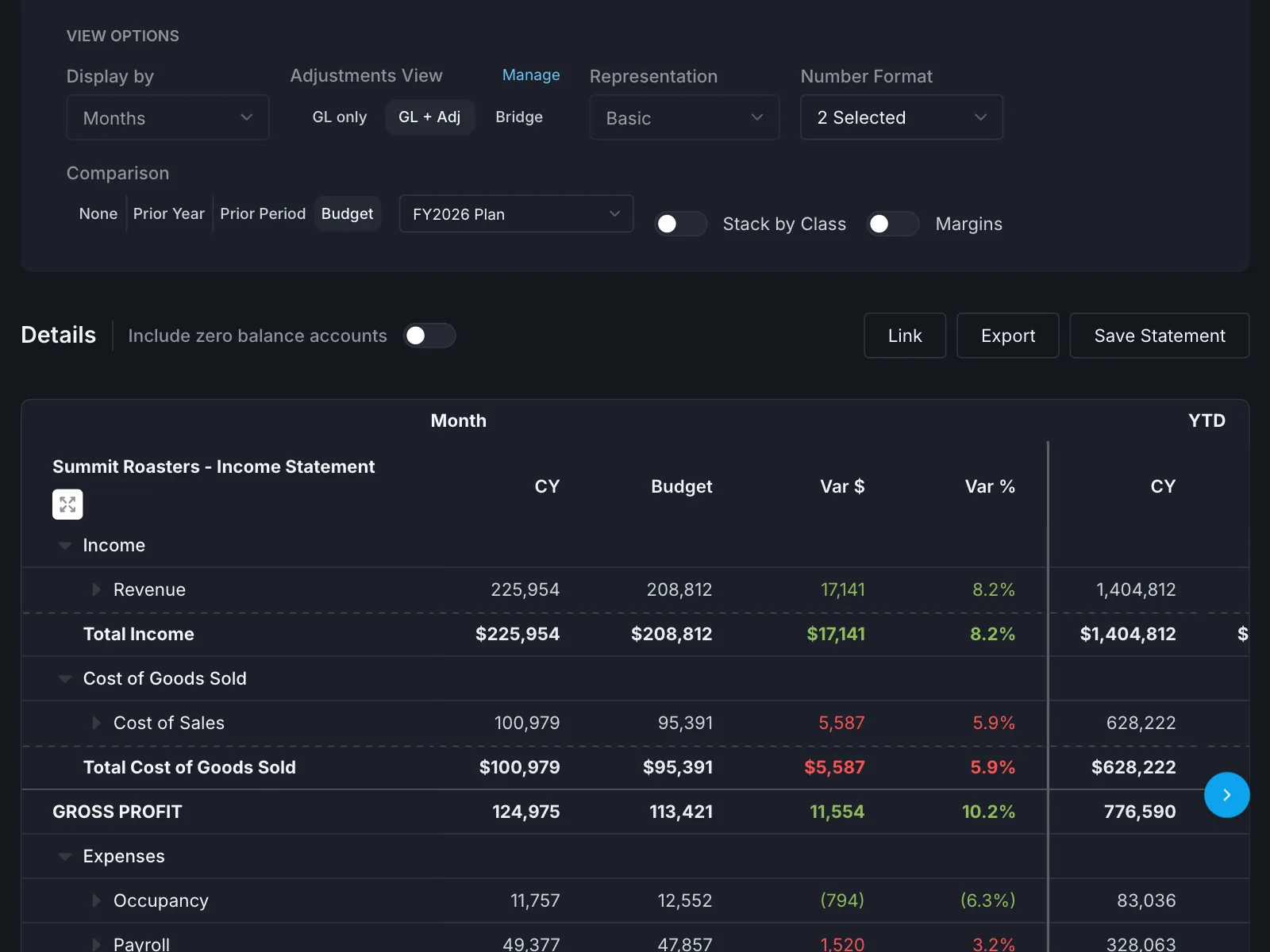Click the Total Income row label
Screen dimensions: 1270x952
[x=139, y=634]
